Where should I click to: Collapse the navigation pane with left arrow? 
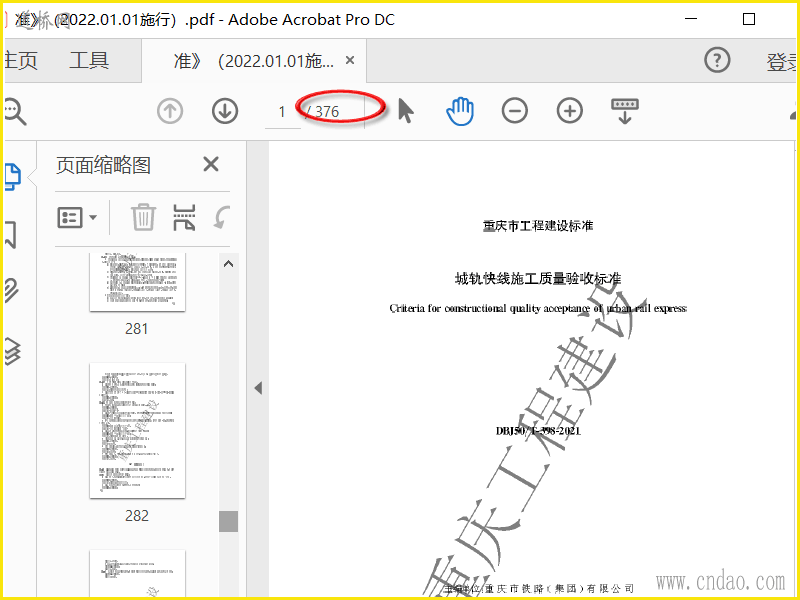258,388
